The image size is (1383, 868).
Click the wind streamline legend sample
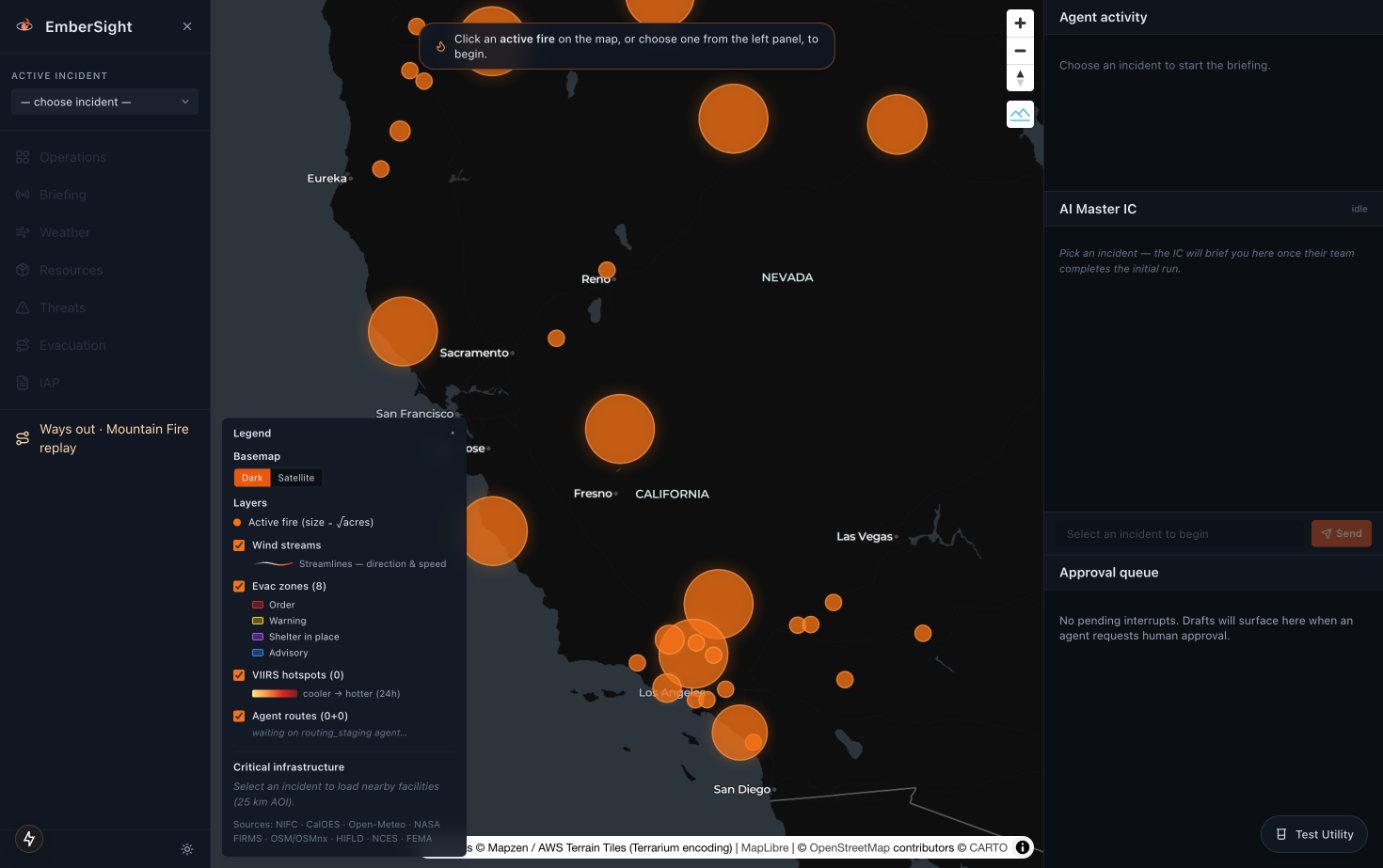coord(272,564)
